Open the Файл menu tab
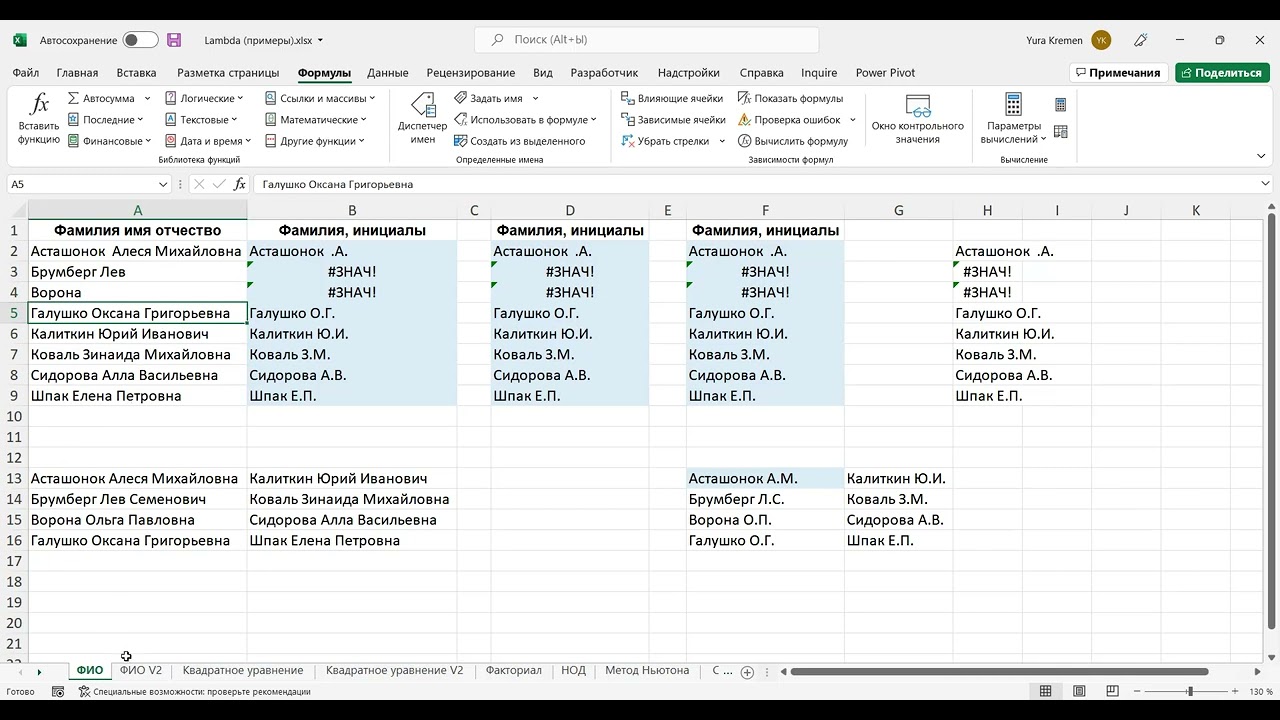 [26, 73]
